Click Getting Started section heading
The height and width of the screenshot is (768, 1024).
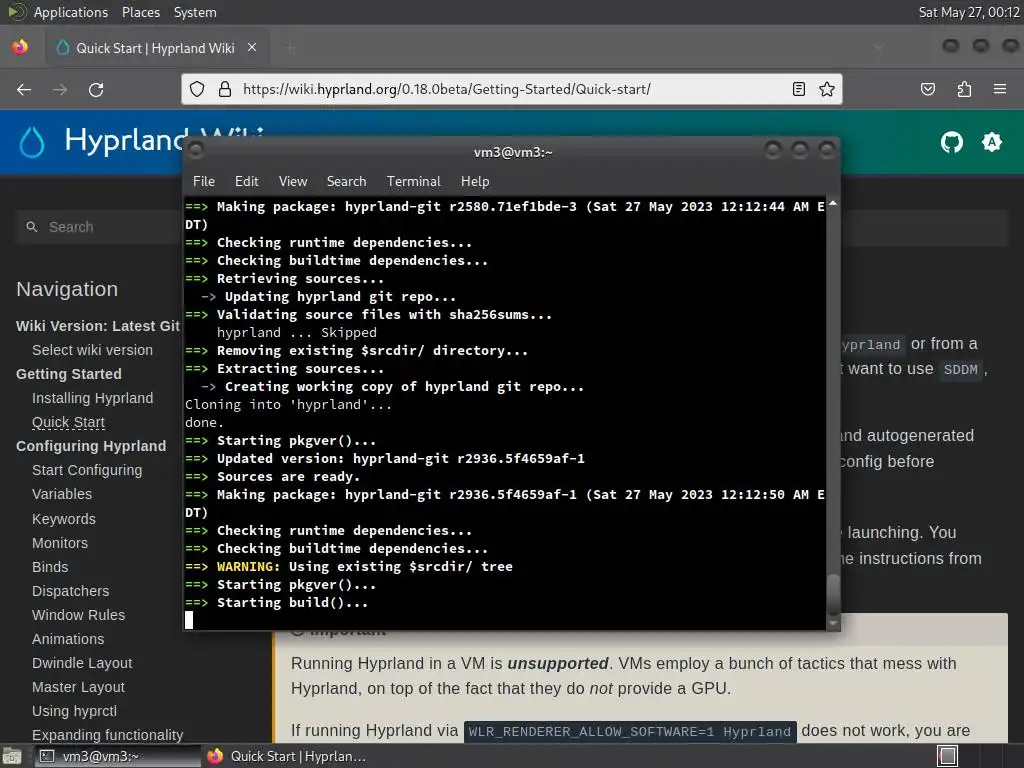pos(69,374)
